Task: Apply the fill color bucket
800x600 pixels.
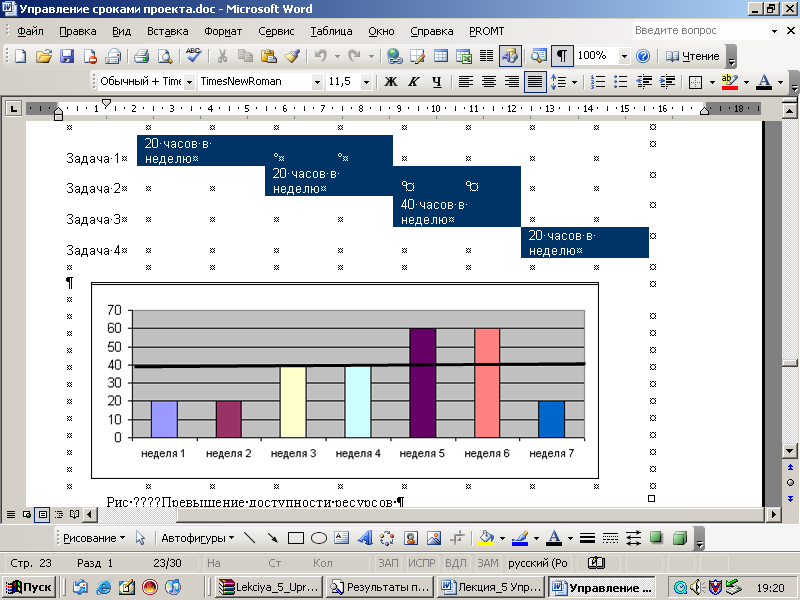Action: point(487,538)
